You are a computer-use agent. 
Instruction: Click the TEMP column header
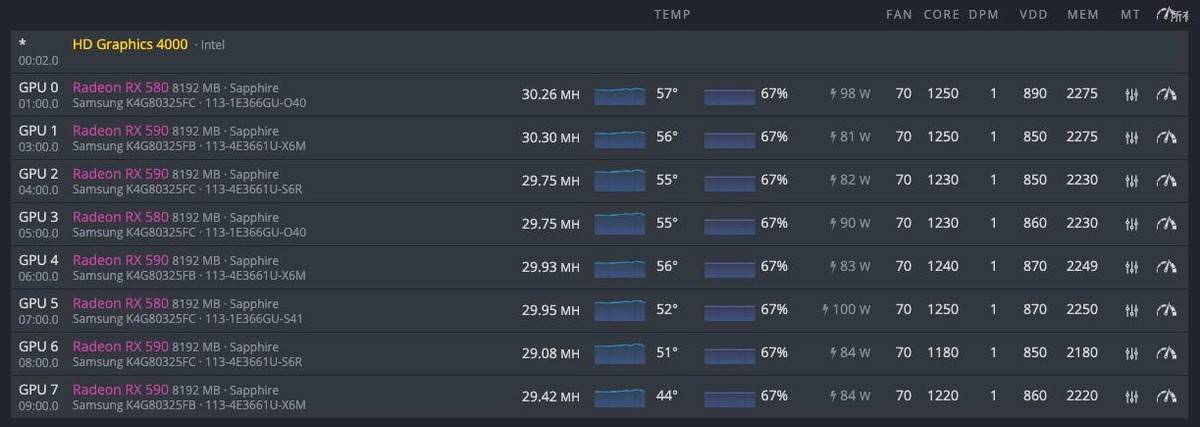click(672, 15)
